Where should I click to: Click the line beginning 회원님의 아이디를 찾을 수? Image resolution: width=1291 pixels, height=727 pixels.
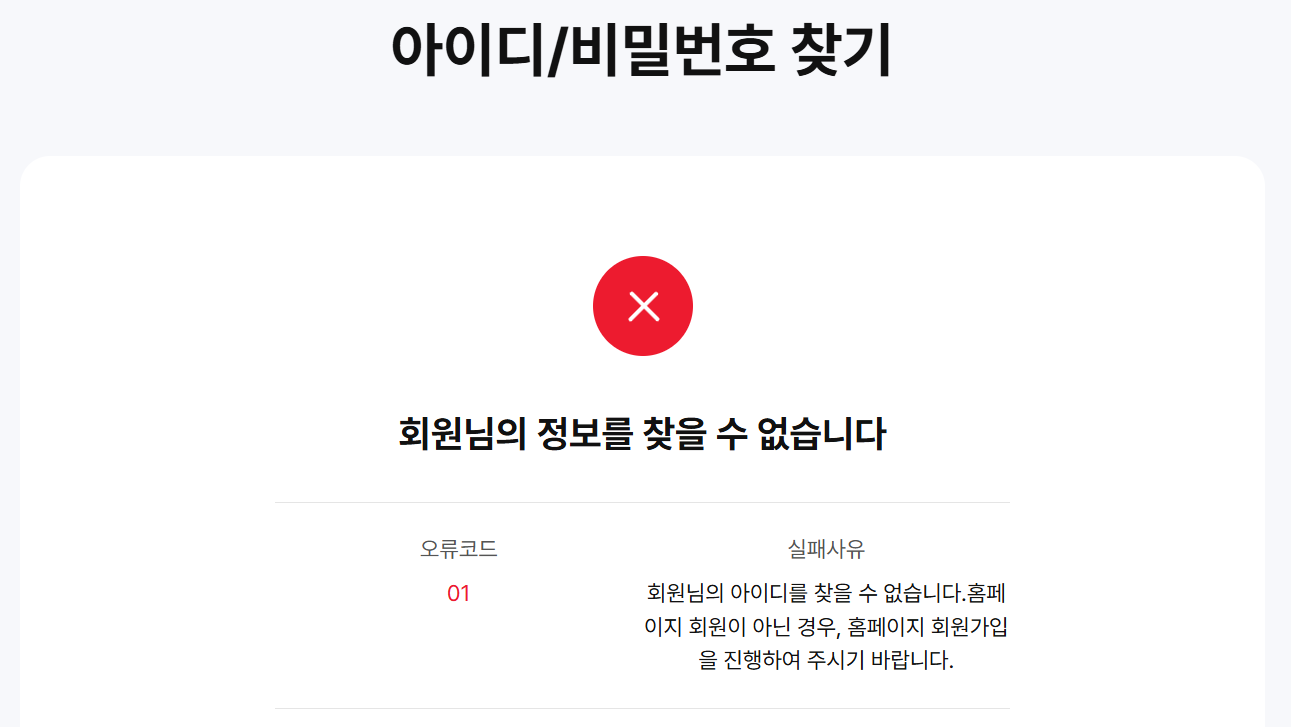[826, 593]
